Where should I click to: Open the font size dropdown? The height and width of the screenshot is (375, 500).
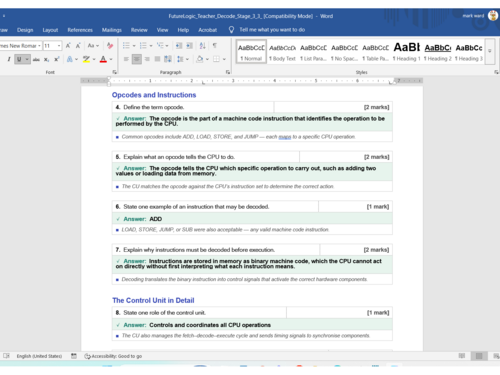(59, 46)
